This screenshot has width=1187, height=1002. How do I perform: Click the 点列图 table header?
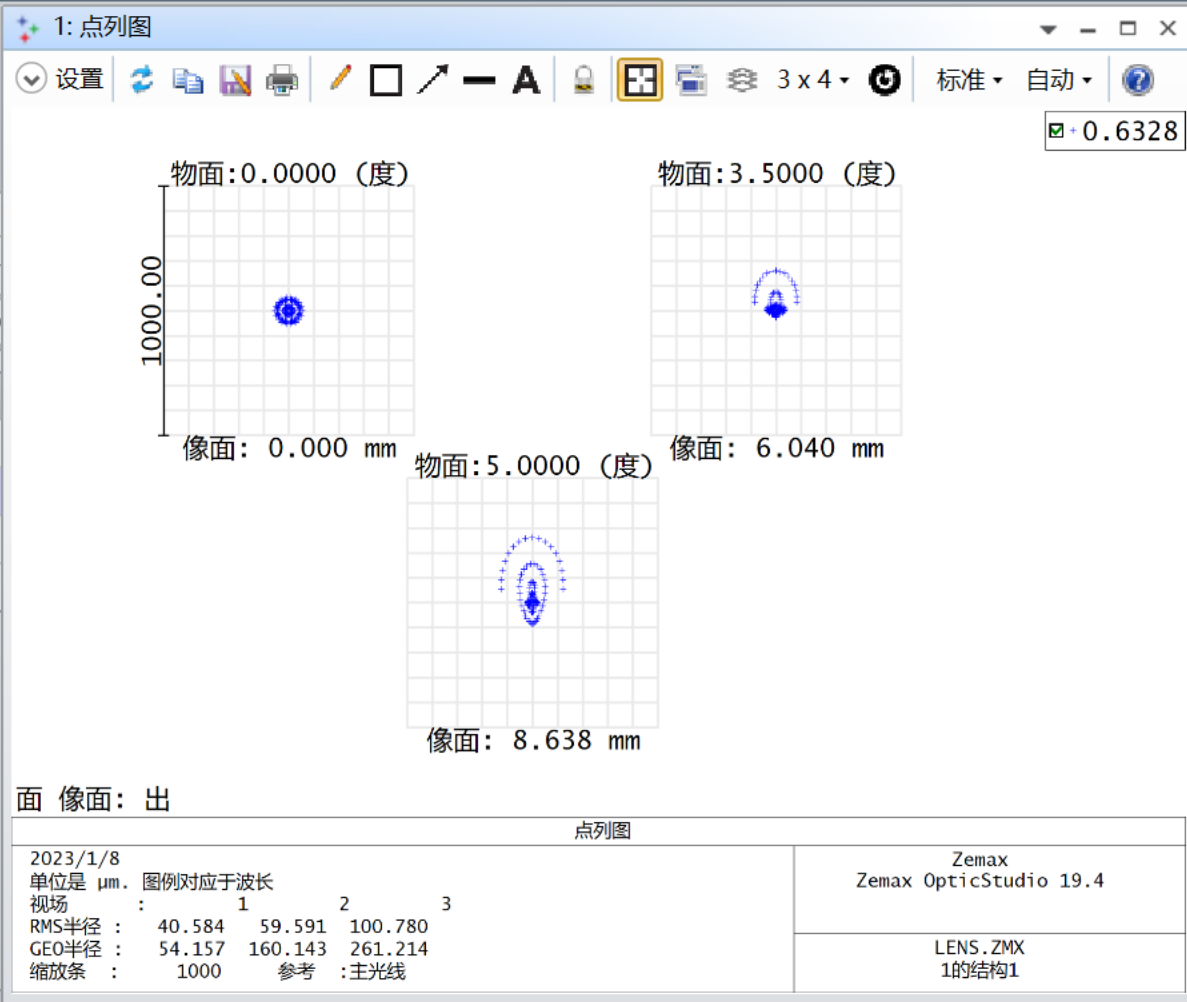pos(602,831)
